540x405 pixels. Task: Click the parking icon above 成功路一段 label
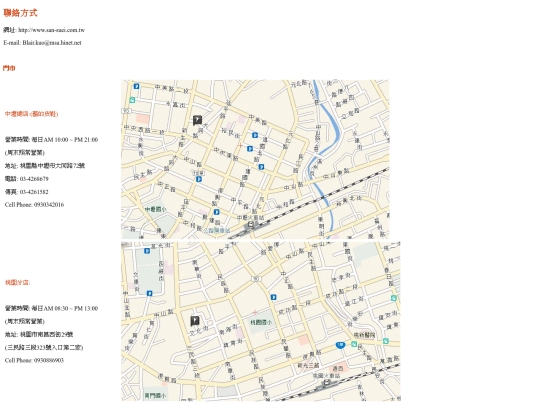coord(273,297)
